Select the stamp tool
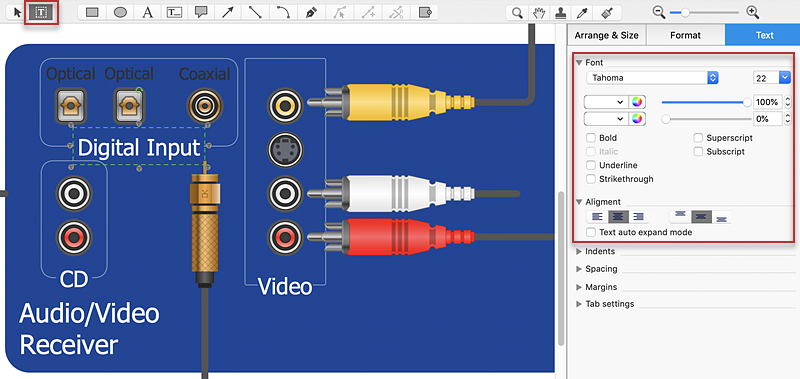800x379 pixels. click(x=561, y=13)
